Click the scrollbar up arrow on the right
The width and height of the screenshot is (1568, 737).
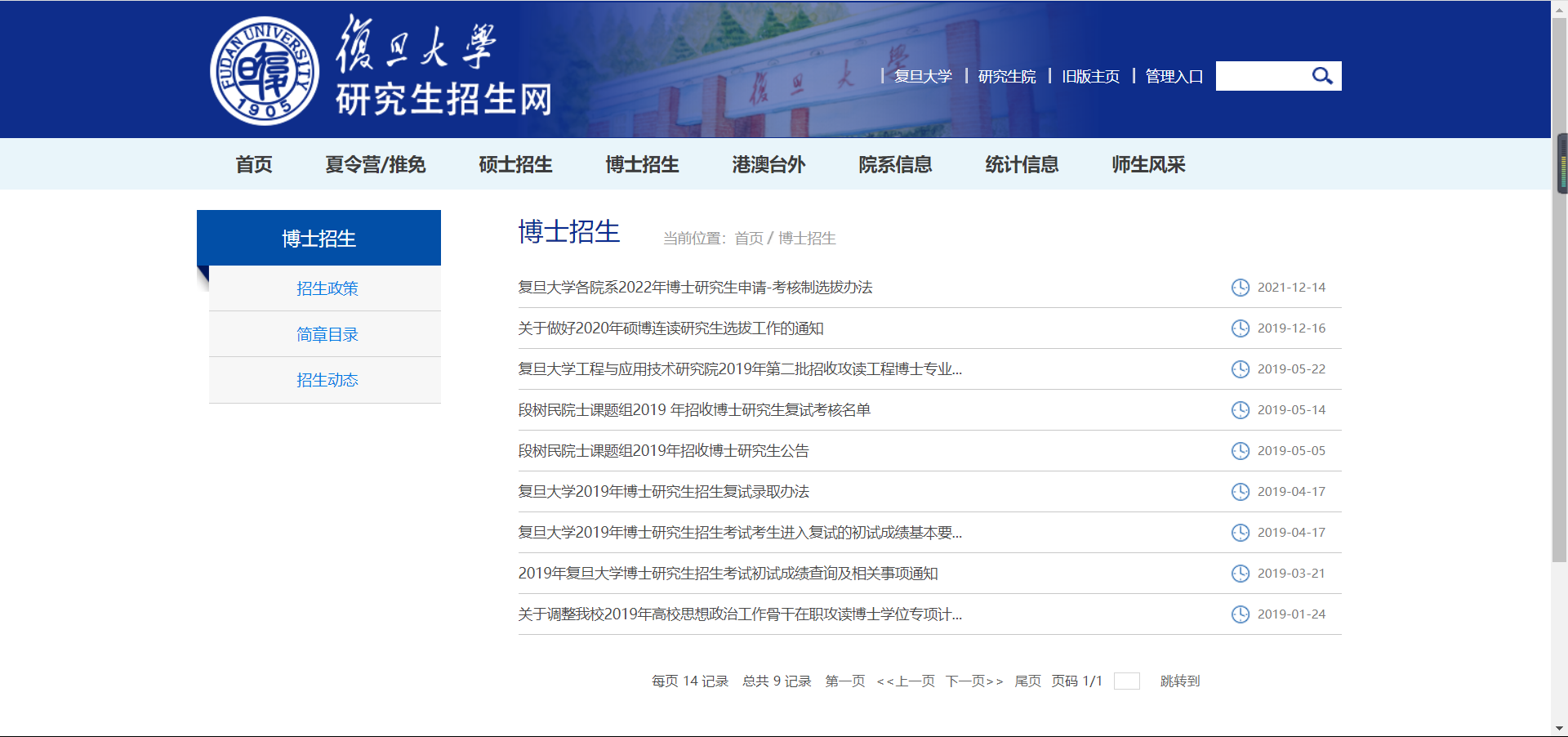pyautogui.click(x=1561, y=8)
